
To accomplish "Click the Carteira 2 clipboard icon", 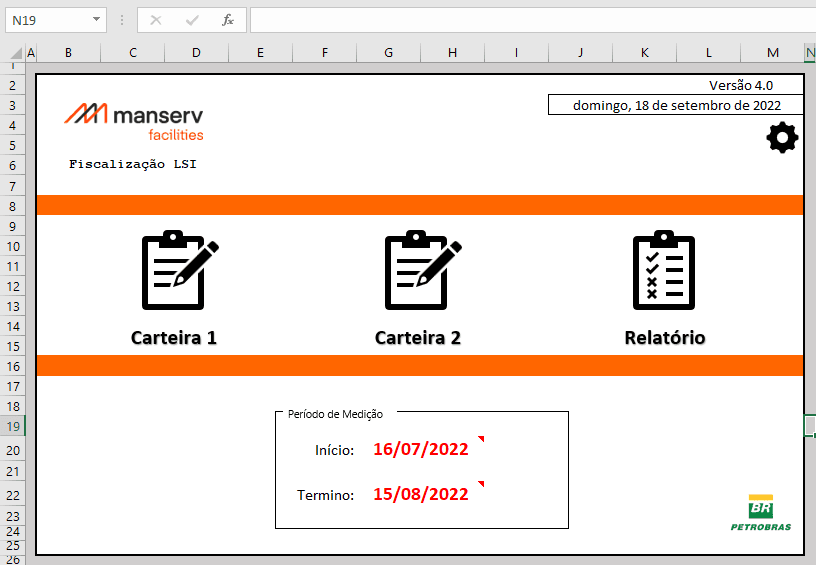I will (x=422, y=271).
